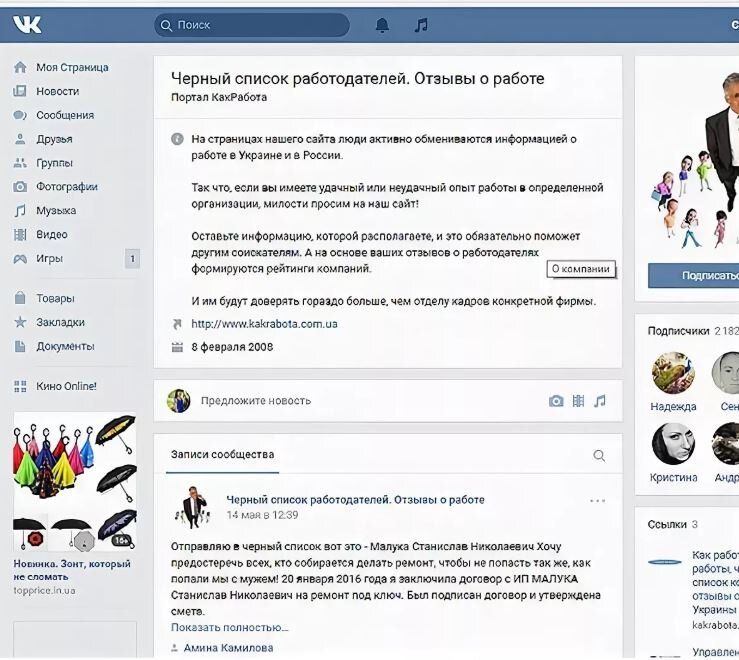This screenshot has height=660, width=739.
Task: Click the note icon beside Музыка
Action: pyautogui.click(x=20, y=211)
